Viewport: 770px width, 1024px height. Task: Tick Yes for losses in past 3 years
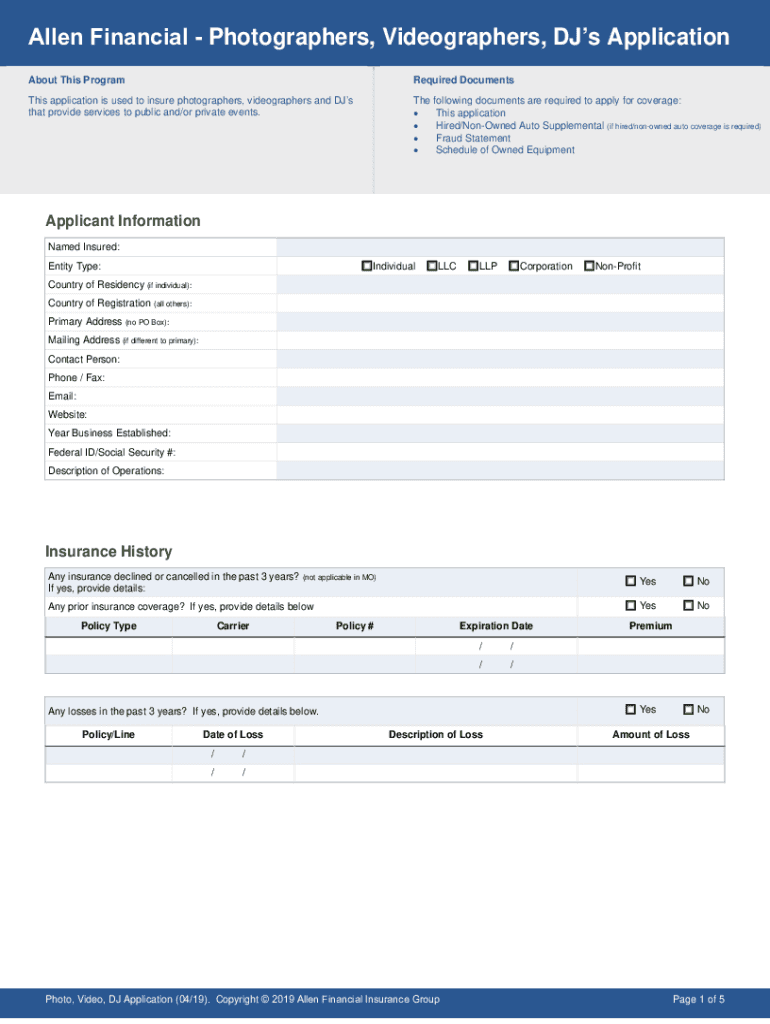(x=631, y=709)
